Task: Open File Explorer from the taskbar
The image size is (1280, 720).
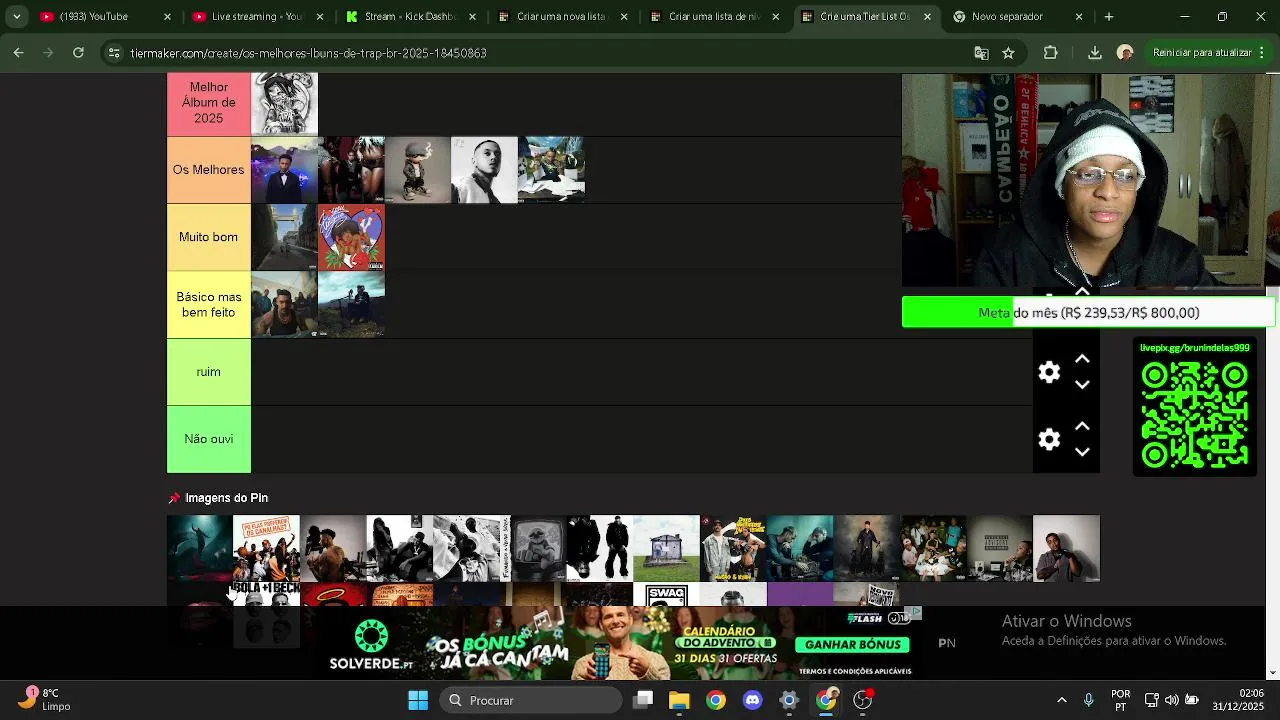Action: 679,700
